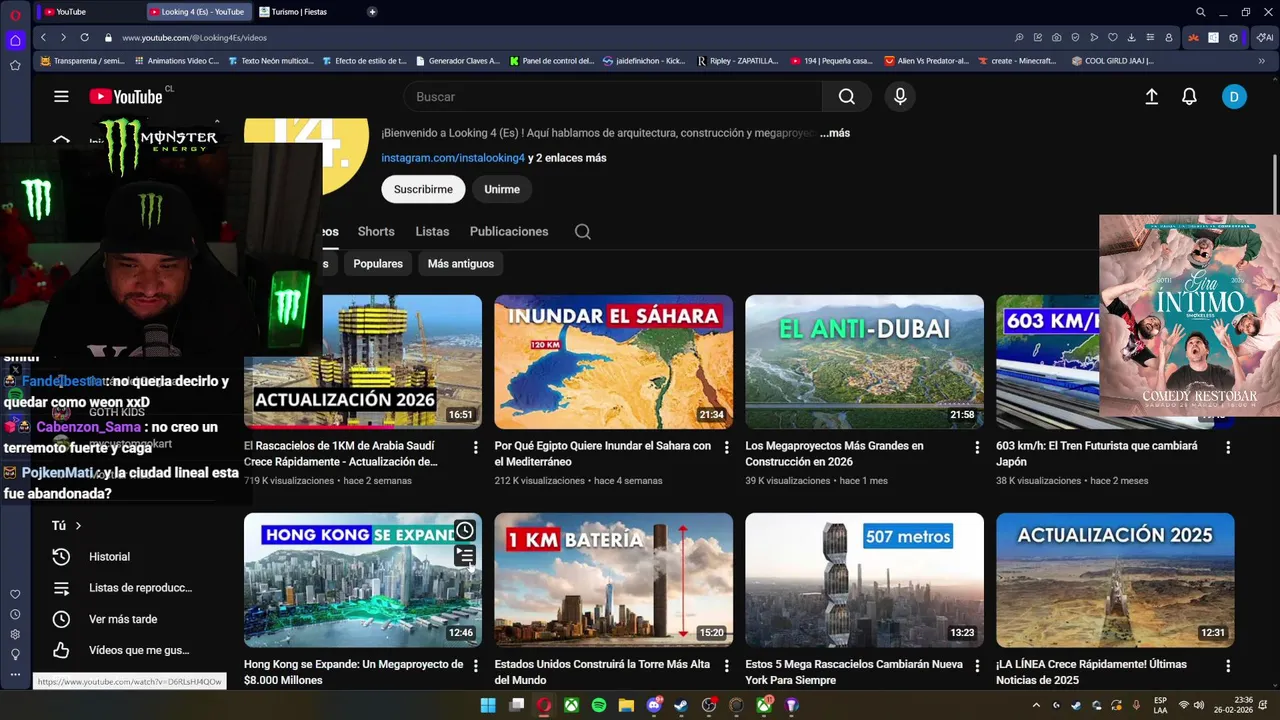Open options for Hong Kong se Expande video
This screenshot has width=1280, height=720.
pos(476,665)
